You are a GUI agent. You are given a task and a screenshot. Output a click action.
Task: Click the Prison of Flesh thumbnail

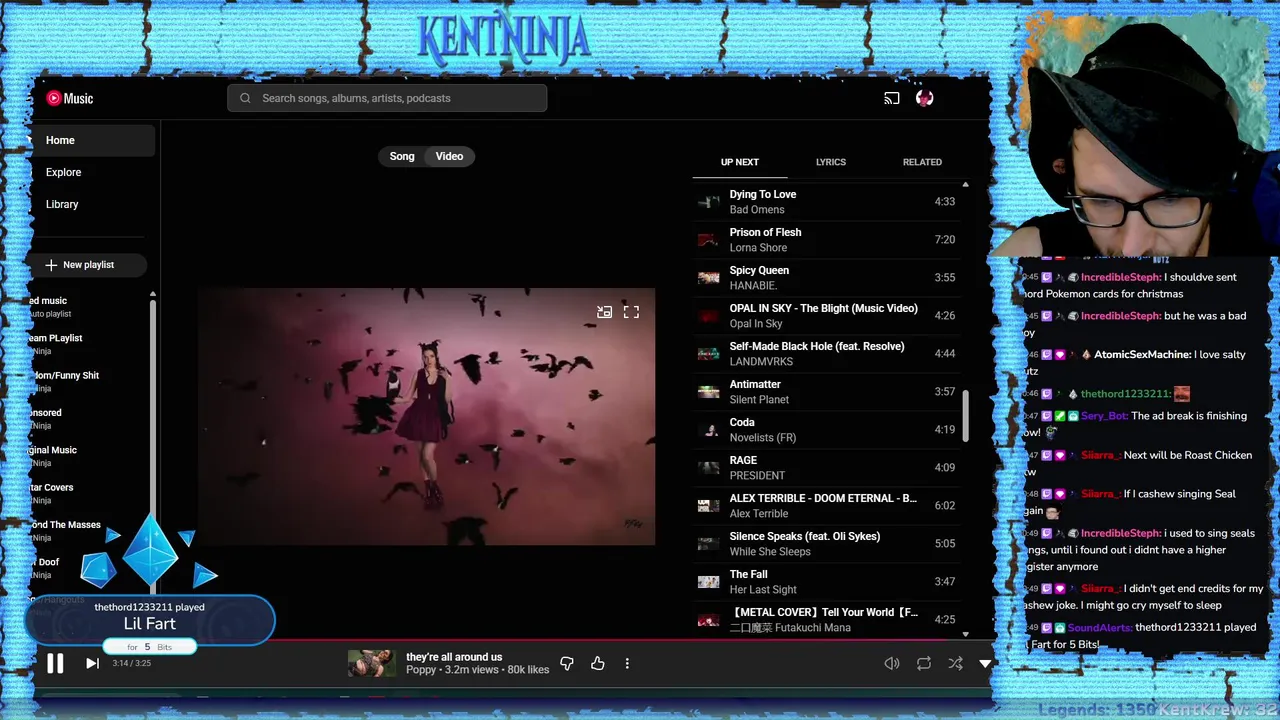(x=708, y=240)
